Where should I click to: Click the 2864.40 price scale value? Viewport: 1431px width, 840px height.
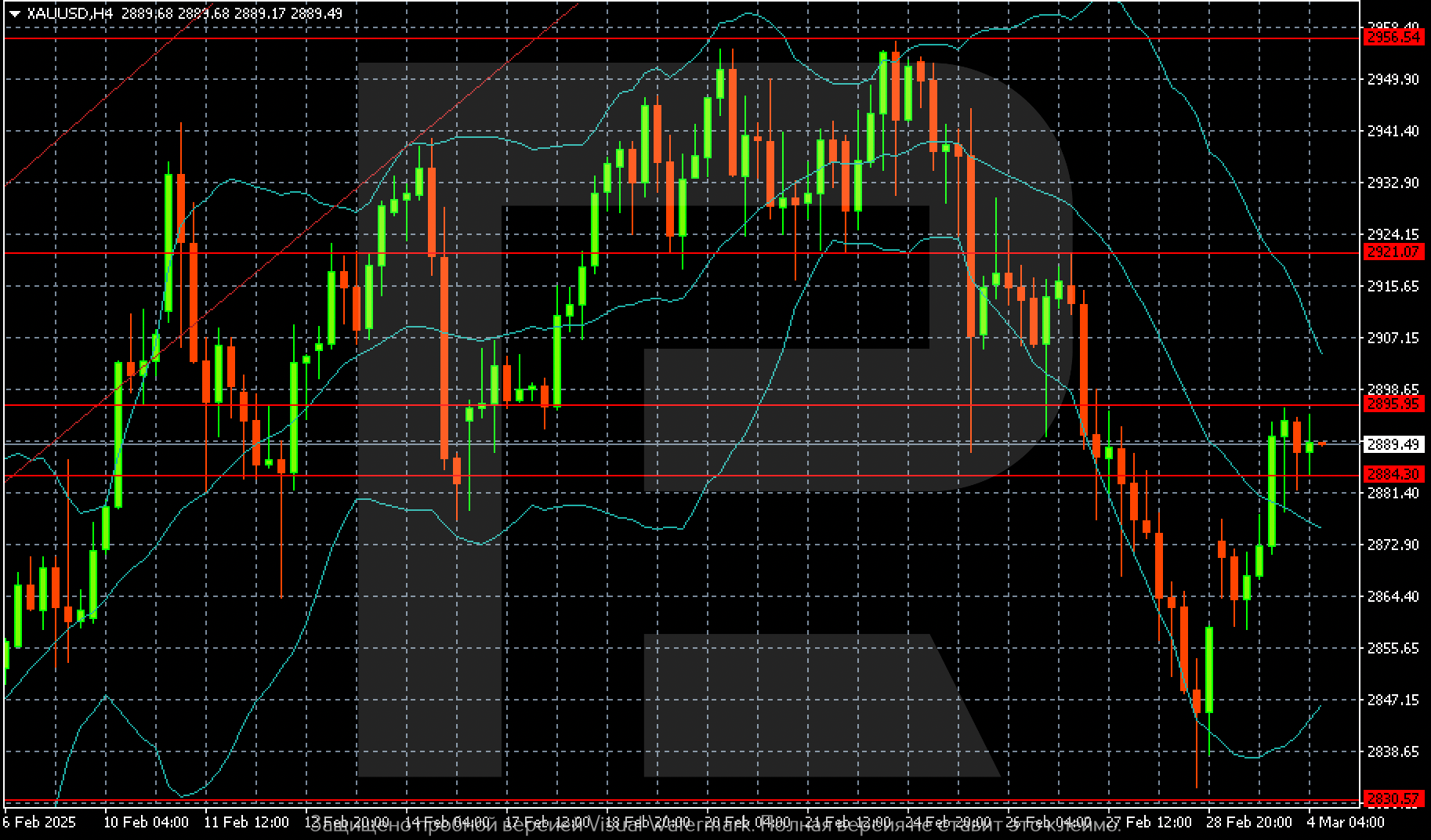point(1393,596)
